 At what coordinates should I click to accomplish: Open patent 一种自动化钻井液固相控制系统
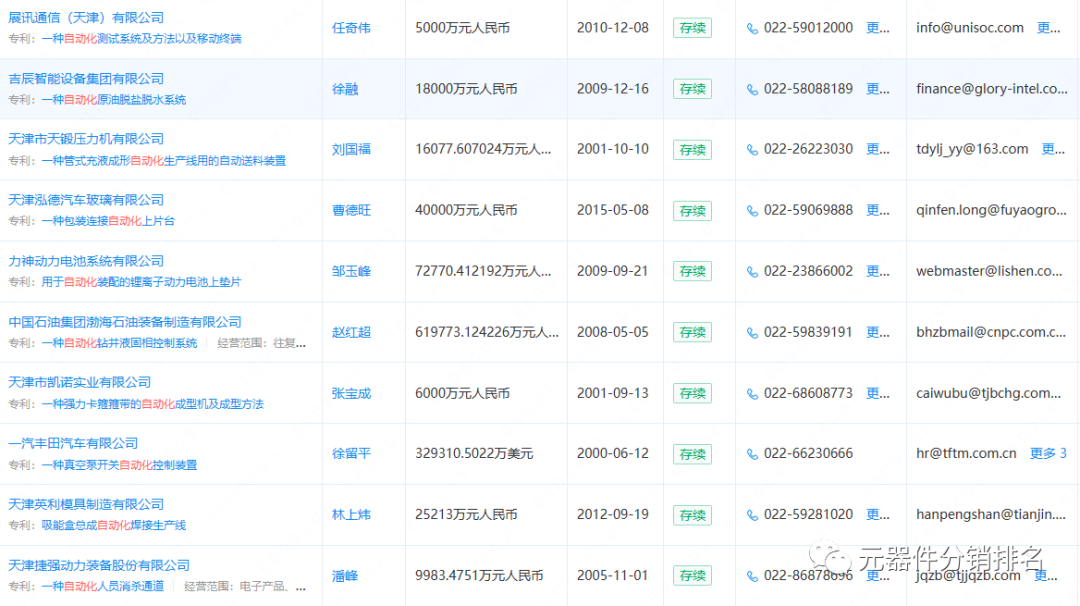(119, 343)
